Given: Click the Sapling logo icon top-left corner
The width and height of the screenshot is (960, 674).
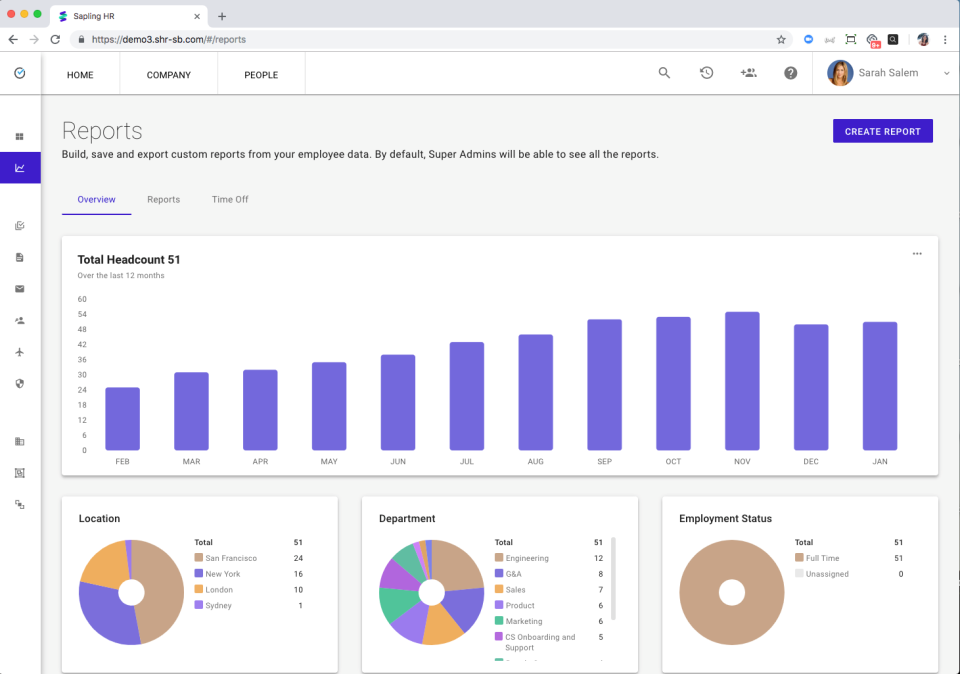Looking at the screenshot, I should click(20, 73).
